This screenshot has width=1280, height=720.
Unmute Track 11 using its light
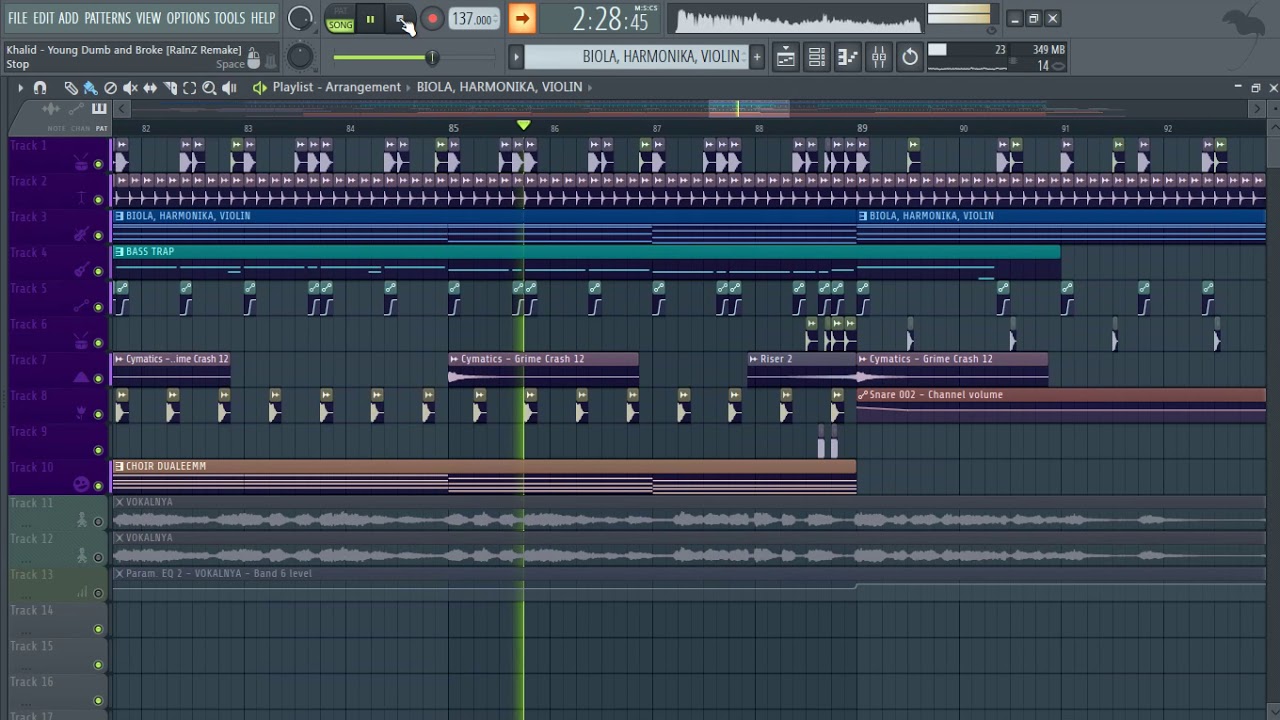point(98,522)
